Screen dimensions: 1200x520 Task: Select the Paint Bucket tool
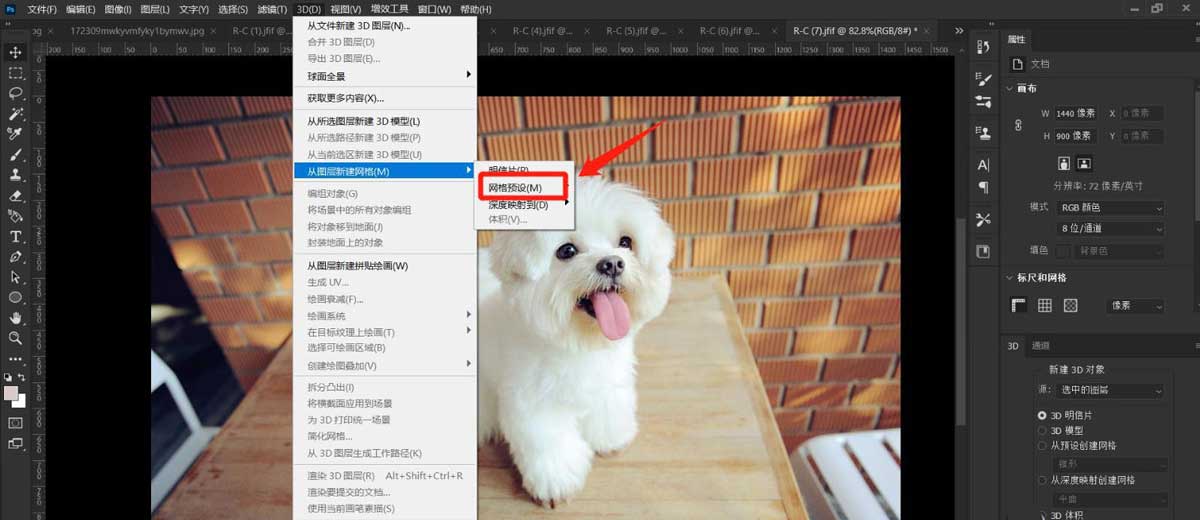pyautogui.click(x=16, y=216)
